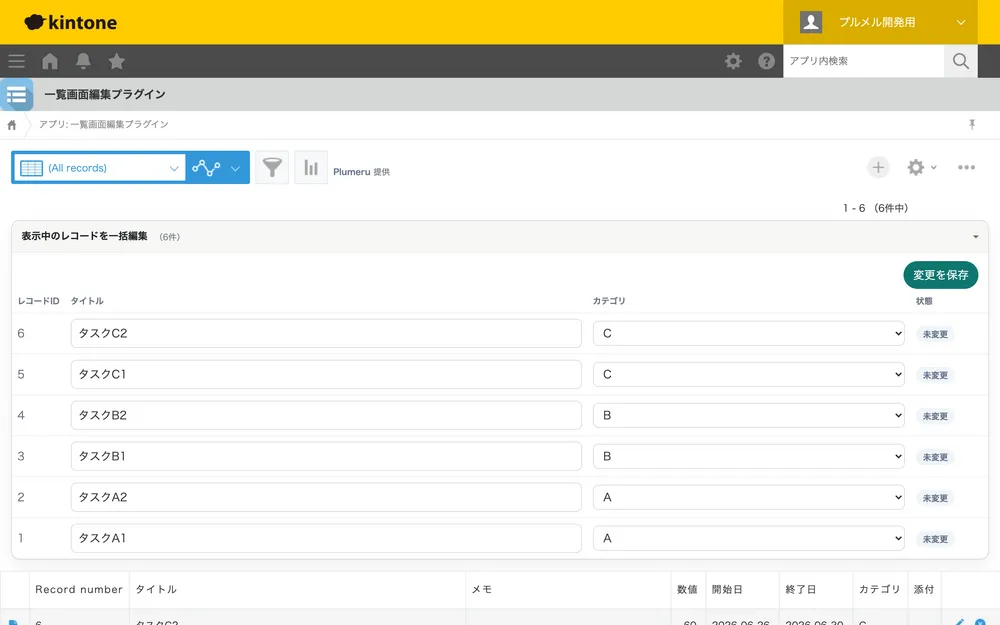This screenshot has height=625, width=1000.
Task: Expand the (All records) view dropdown
Action: (x=99, y=168)
